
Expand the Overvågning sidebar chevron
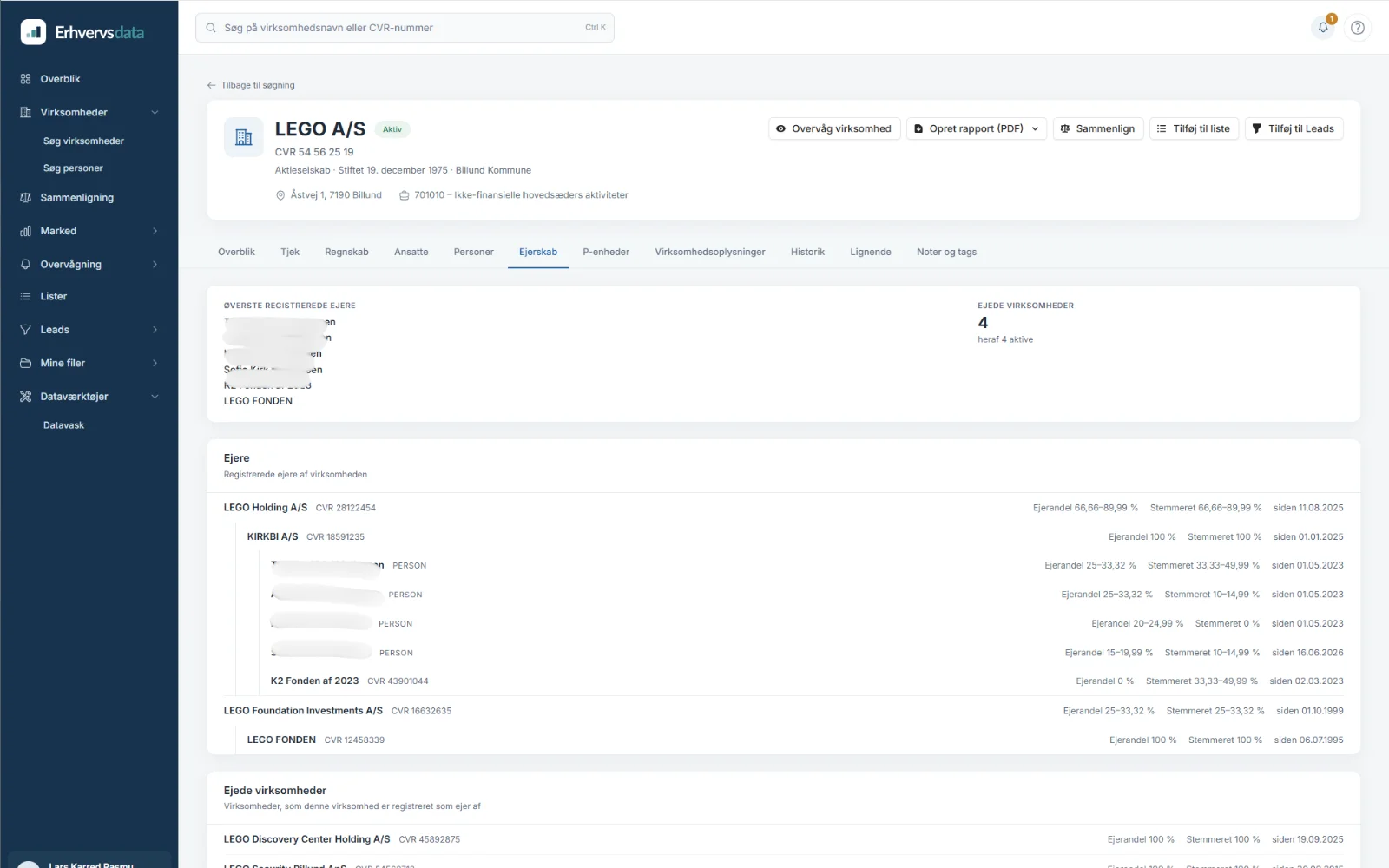click(155, 265)
